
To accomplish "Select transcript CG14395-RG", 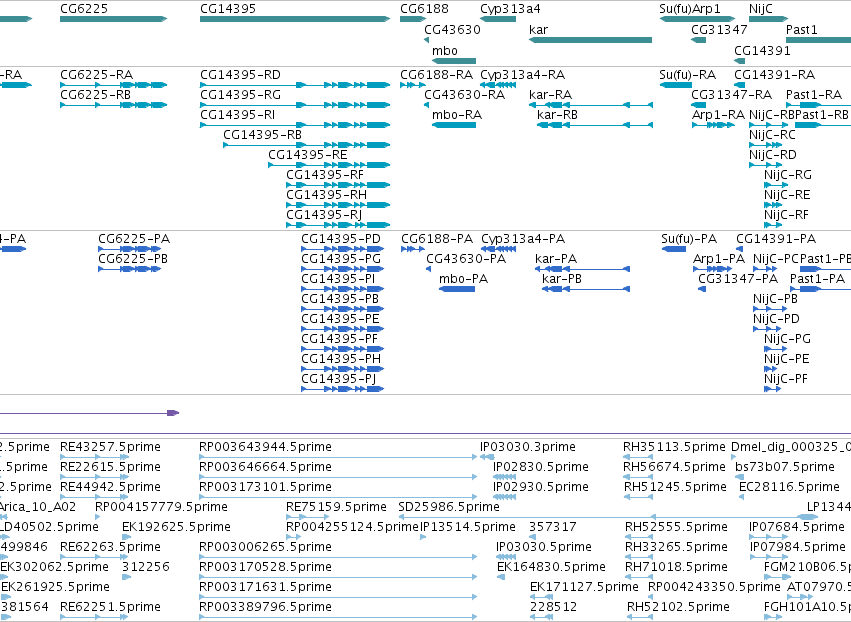I will click(240, 95).
